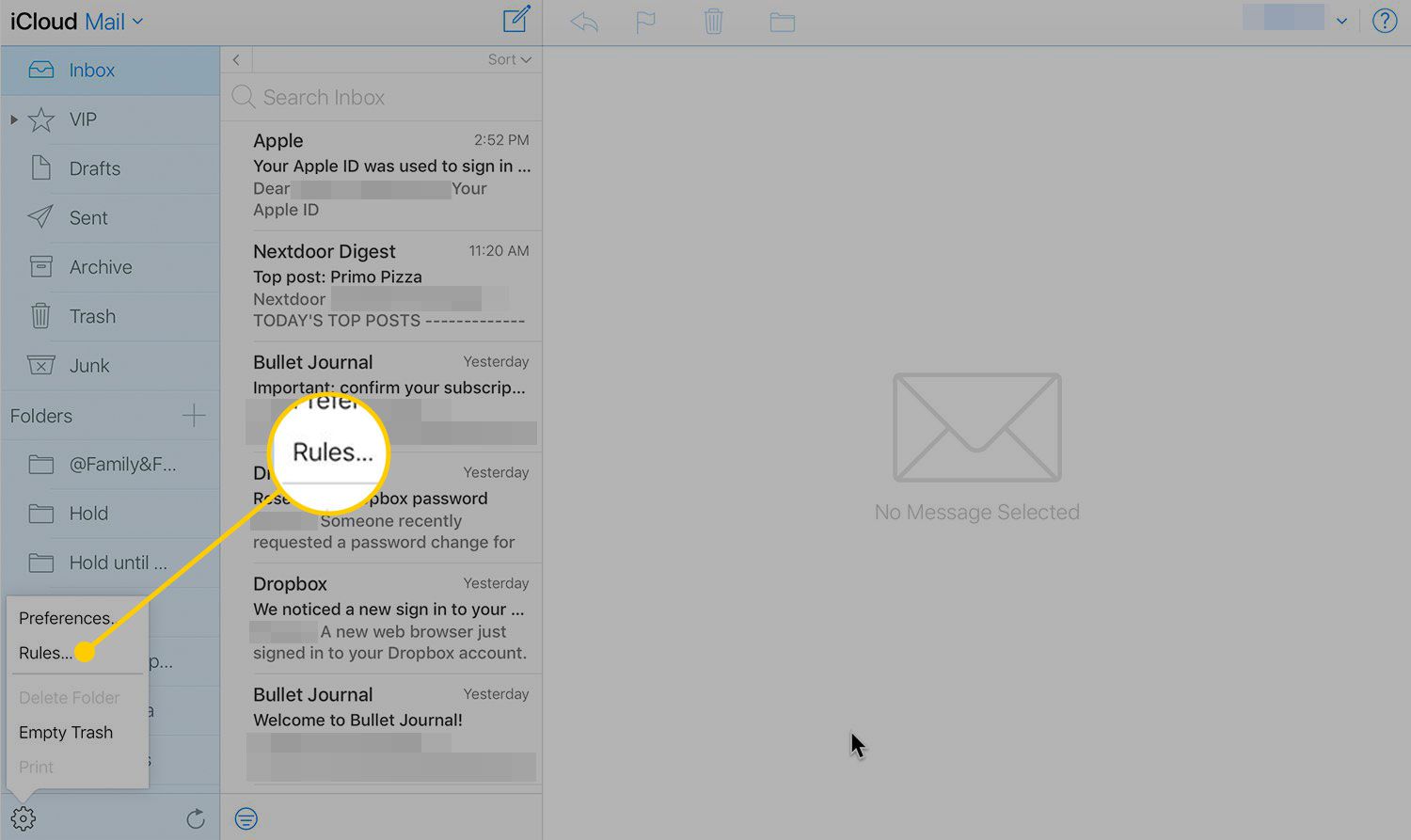1411x840 pixels.
Task: Click the trash can delete icon in toolbar
Action: pyautogui.click(x=714, y=21)
